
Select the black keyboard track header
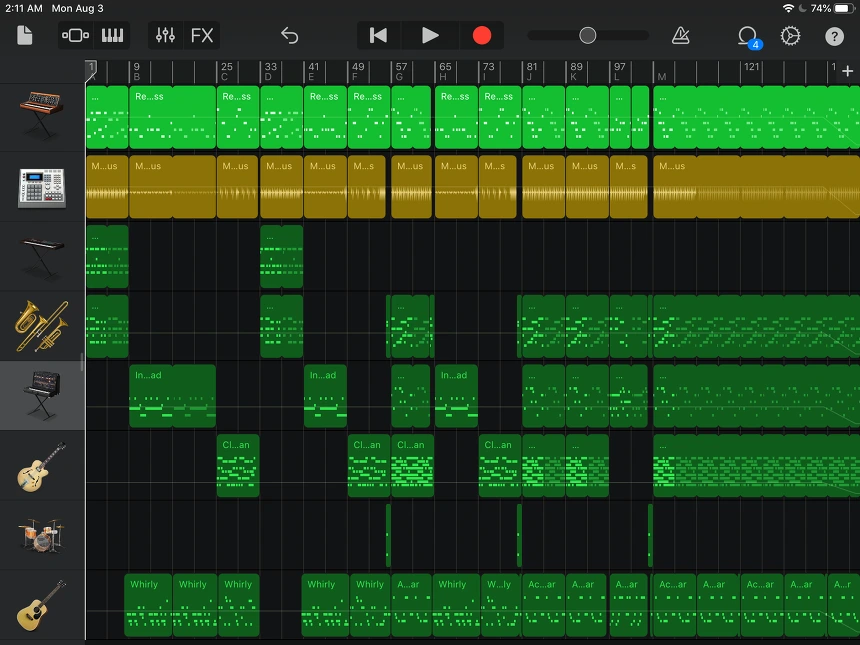pyautogui.click(x=42, y=257)
